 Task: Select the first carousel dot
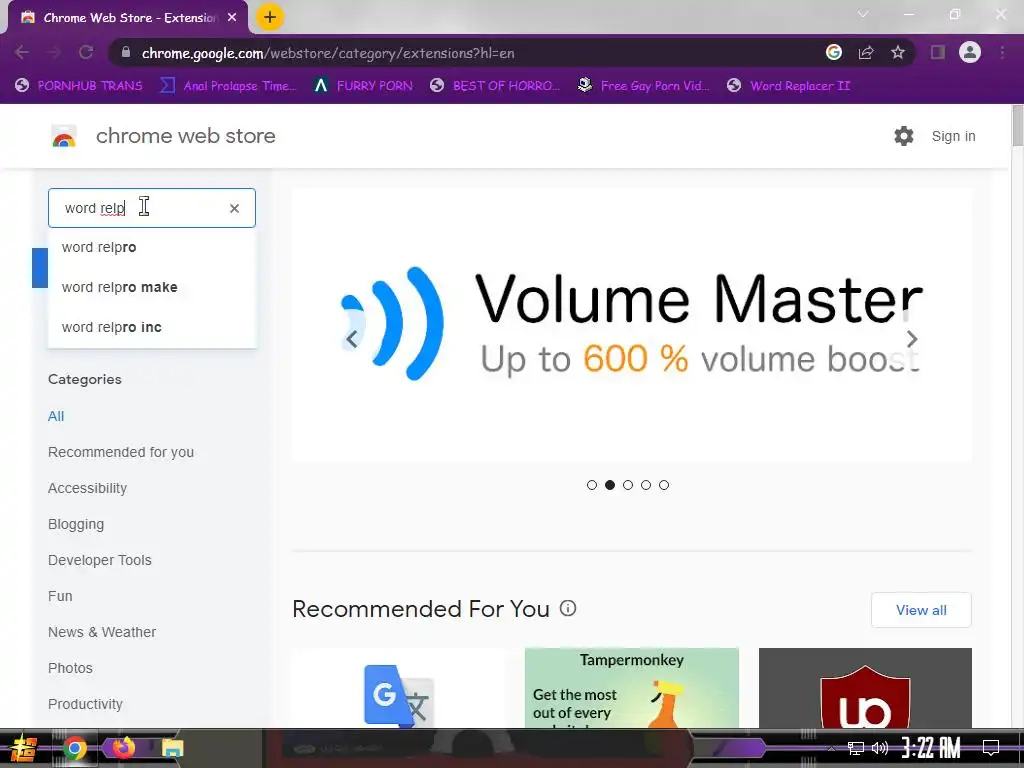click(x=592, y=485)
